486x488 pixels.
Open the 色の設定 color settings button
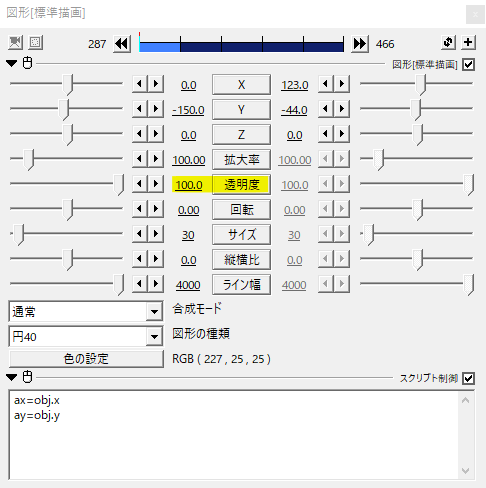[86, 359]
